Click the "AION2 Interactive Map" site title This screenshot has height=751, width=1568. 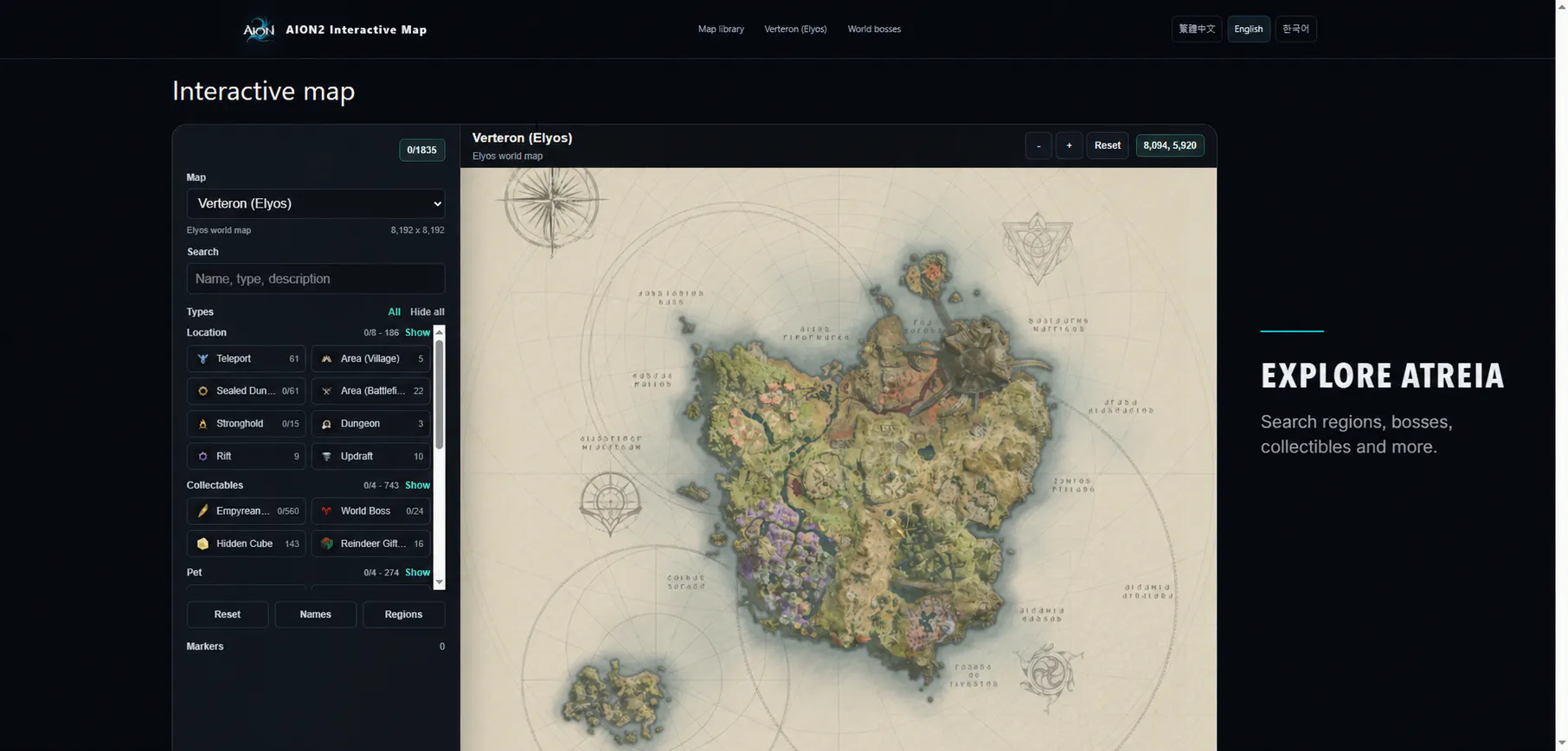point(357,29)
